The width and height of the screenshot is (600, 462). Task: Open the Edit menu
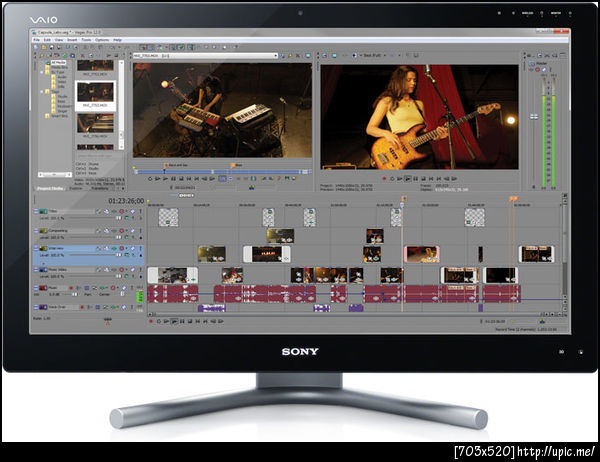(47, 40)
